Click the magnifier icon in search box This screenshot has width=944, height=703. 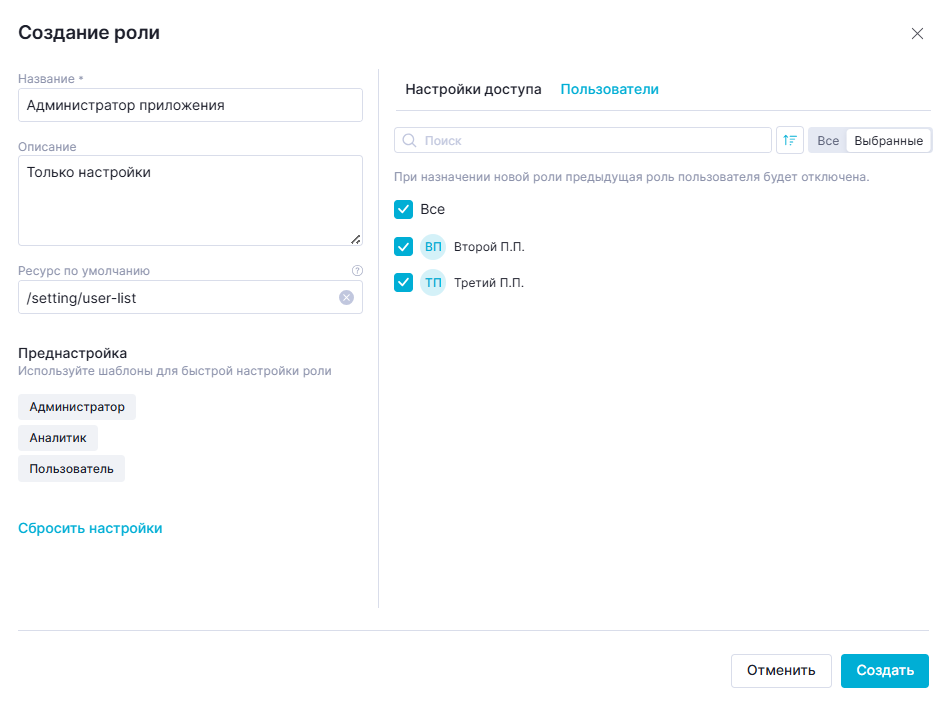(x=409, y=141)
